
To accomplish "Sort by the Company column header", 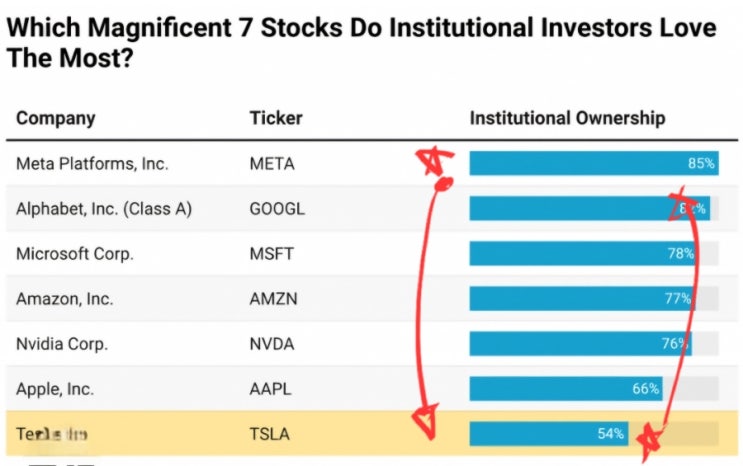I will click(56, 118).
